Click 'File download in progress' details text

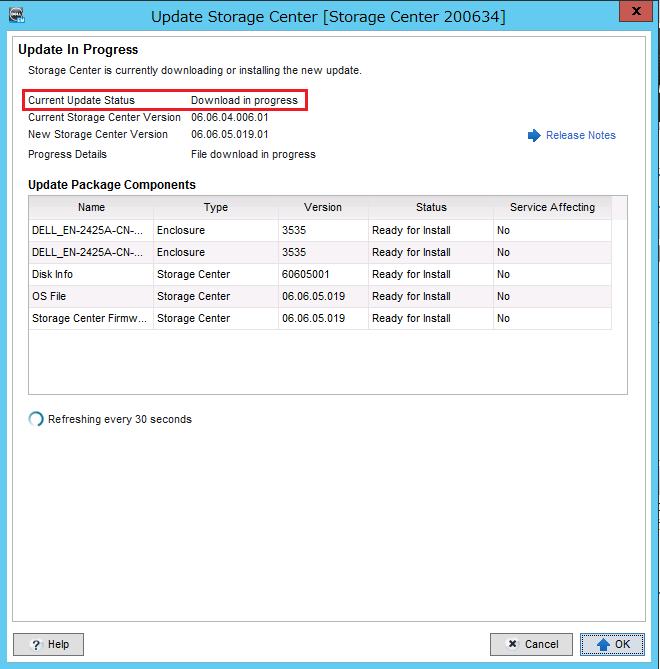click(253, 154)
